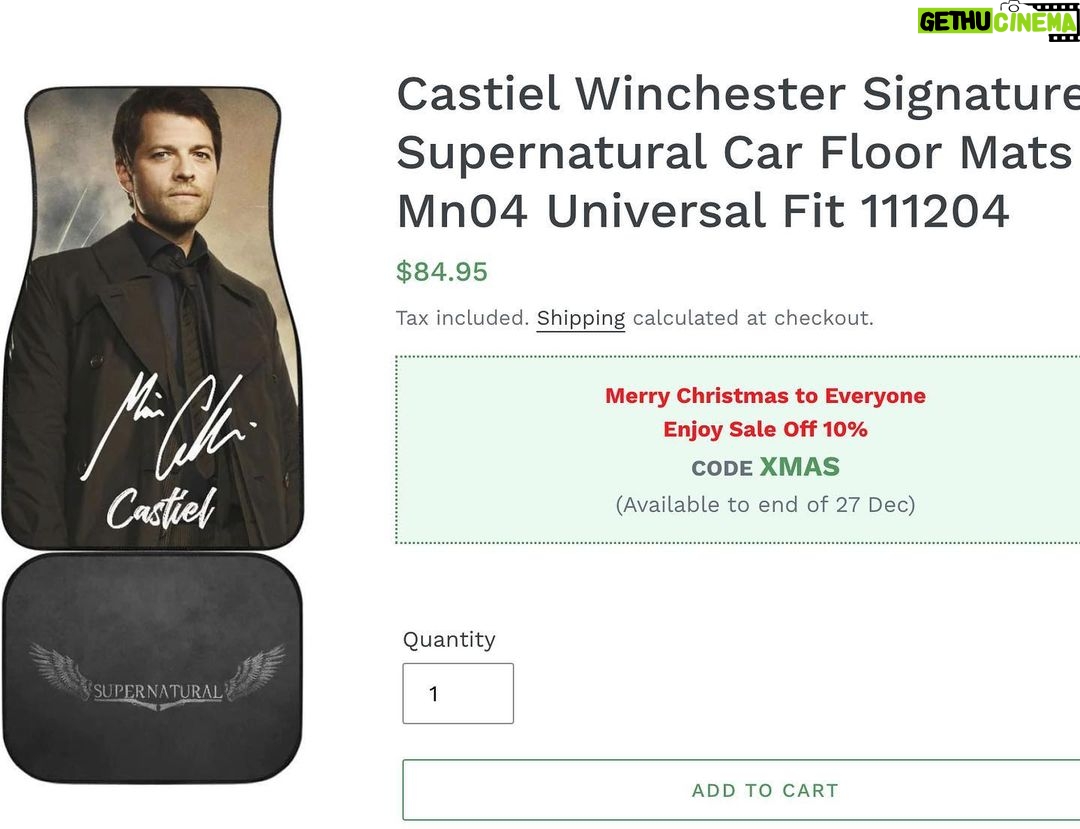Open the front floor mat product image

pos(152,317)
